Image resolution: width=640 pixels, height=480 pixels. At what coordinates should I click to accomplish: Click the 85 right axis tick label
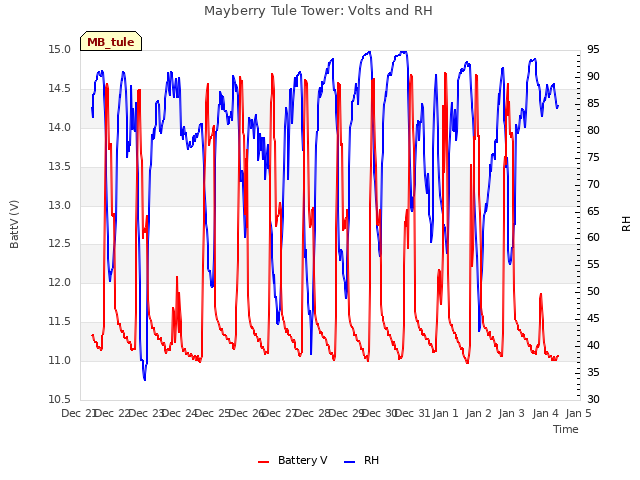point(593,104)
